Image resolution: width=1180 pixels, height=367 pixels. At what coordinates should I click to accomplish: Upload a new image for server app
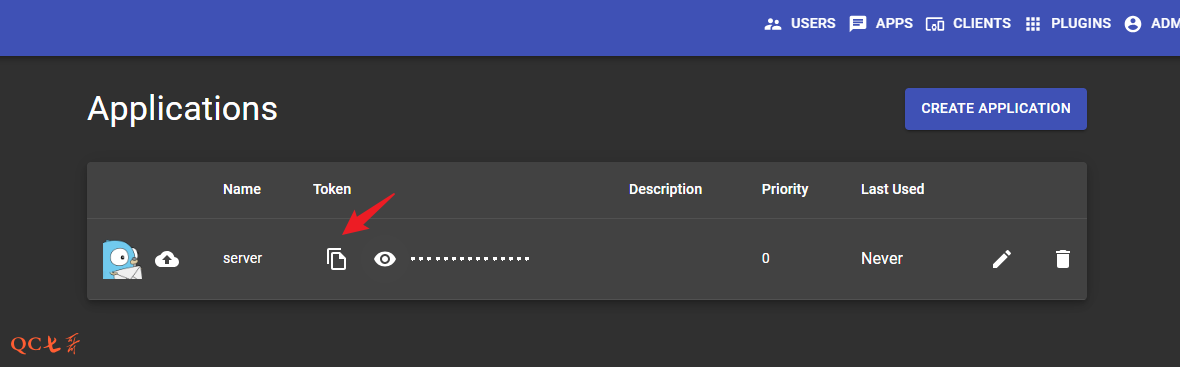pyautogui.click(x=167, y=259)
